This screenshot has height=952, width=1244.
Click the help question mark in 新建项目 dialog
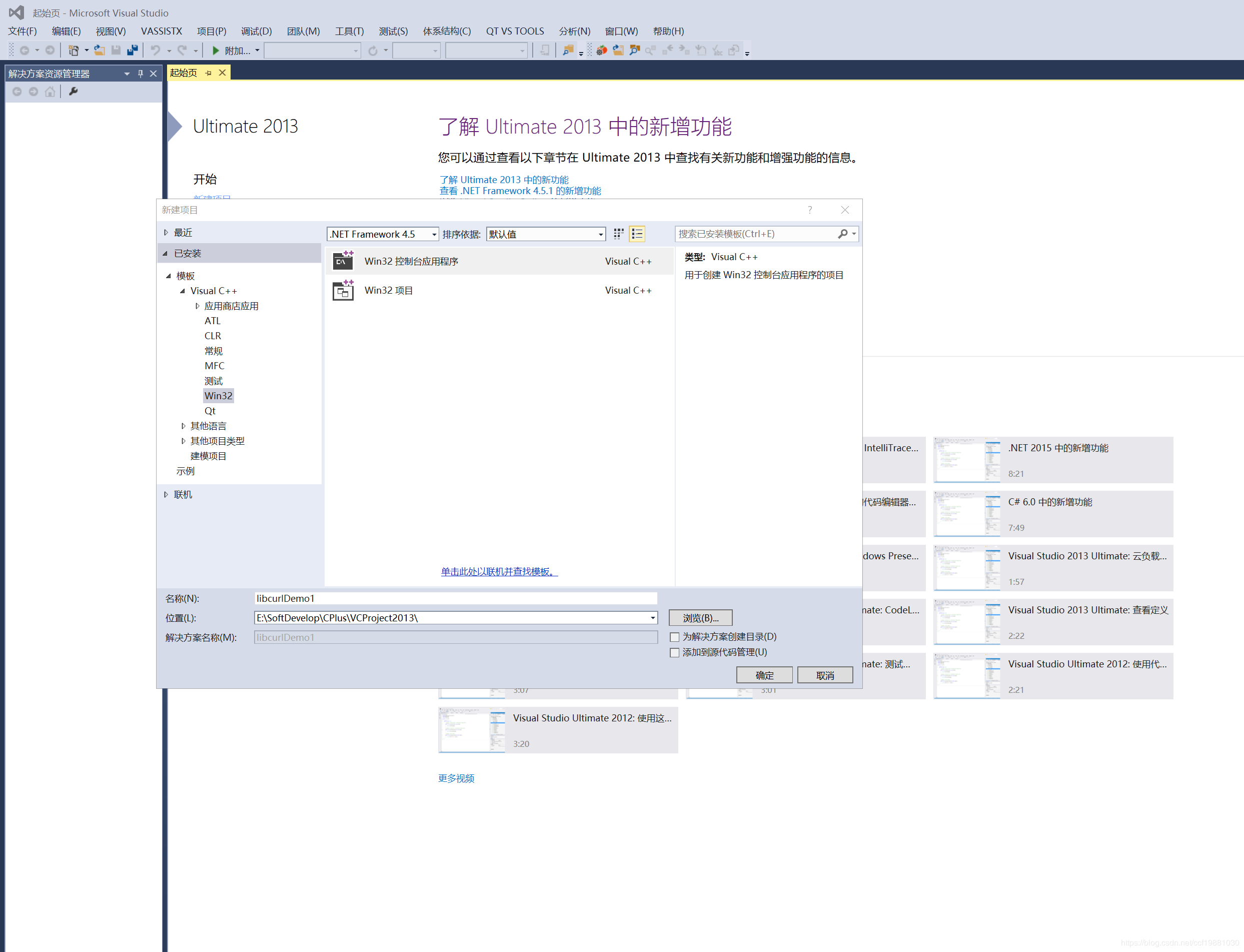coord(810,210)
